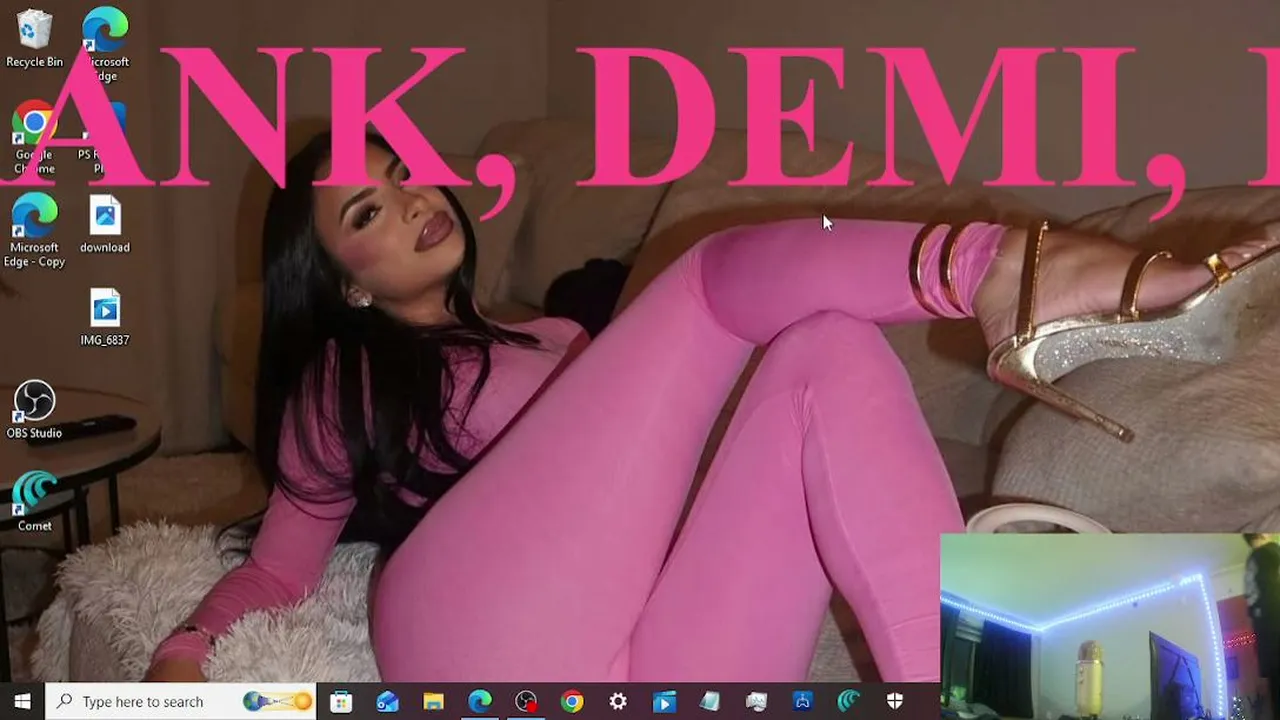
Task: Select the IMG_6837 video file on desktop
Action: (105, 317)
